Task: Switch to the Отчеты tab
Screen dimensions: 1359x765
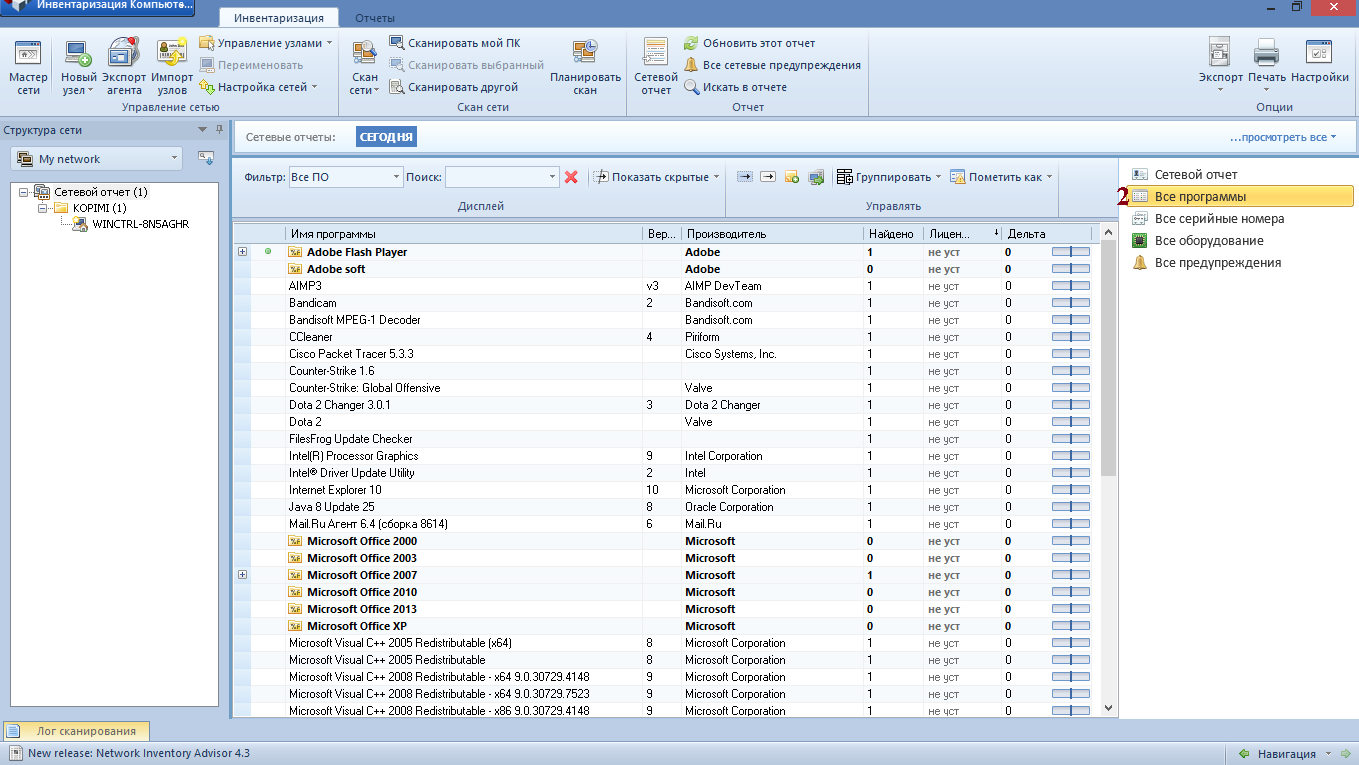Action: (375, 18)
